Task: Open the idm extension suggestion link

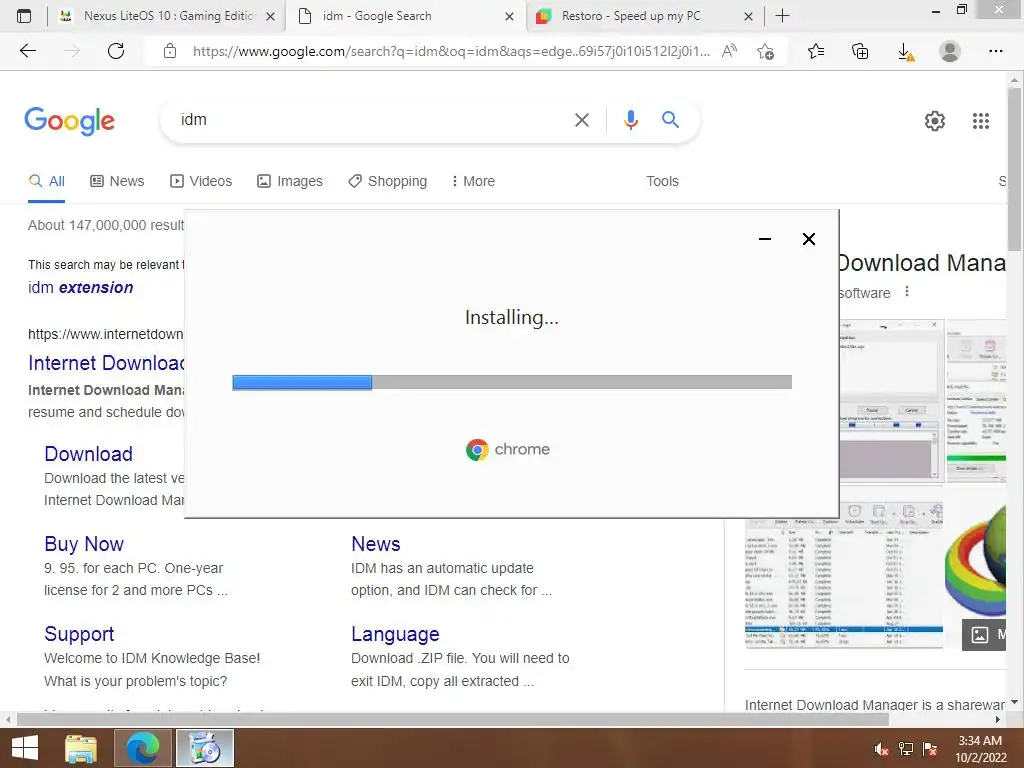Action: [80, 287]
